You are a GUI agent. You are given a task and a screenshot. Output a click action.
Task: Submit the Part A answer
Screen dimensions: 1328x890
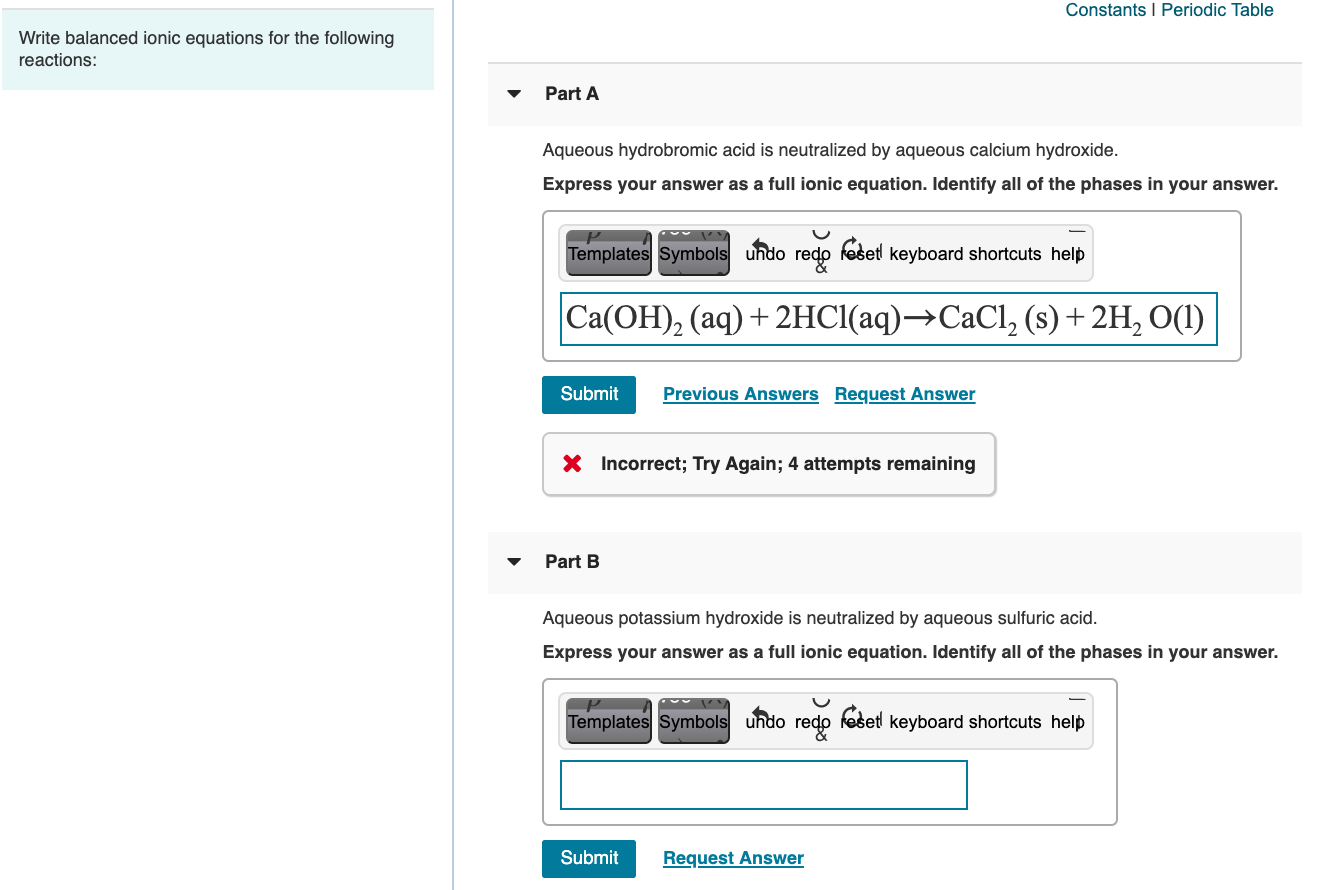click(588, 394)
